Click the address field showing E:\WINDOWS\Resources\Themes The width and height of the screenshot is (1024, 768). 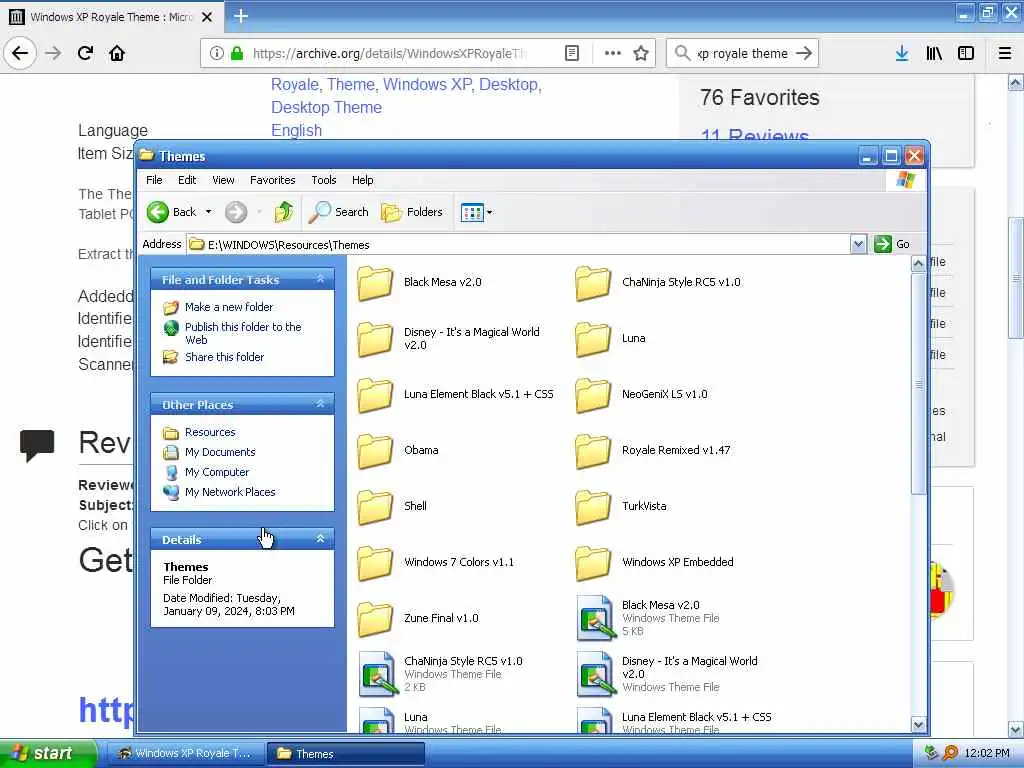[519, 244]
